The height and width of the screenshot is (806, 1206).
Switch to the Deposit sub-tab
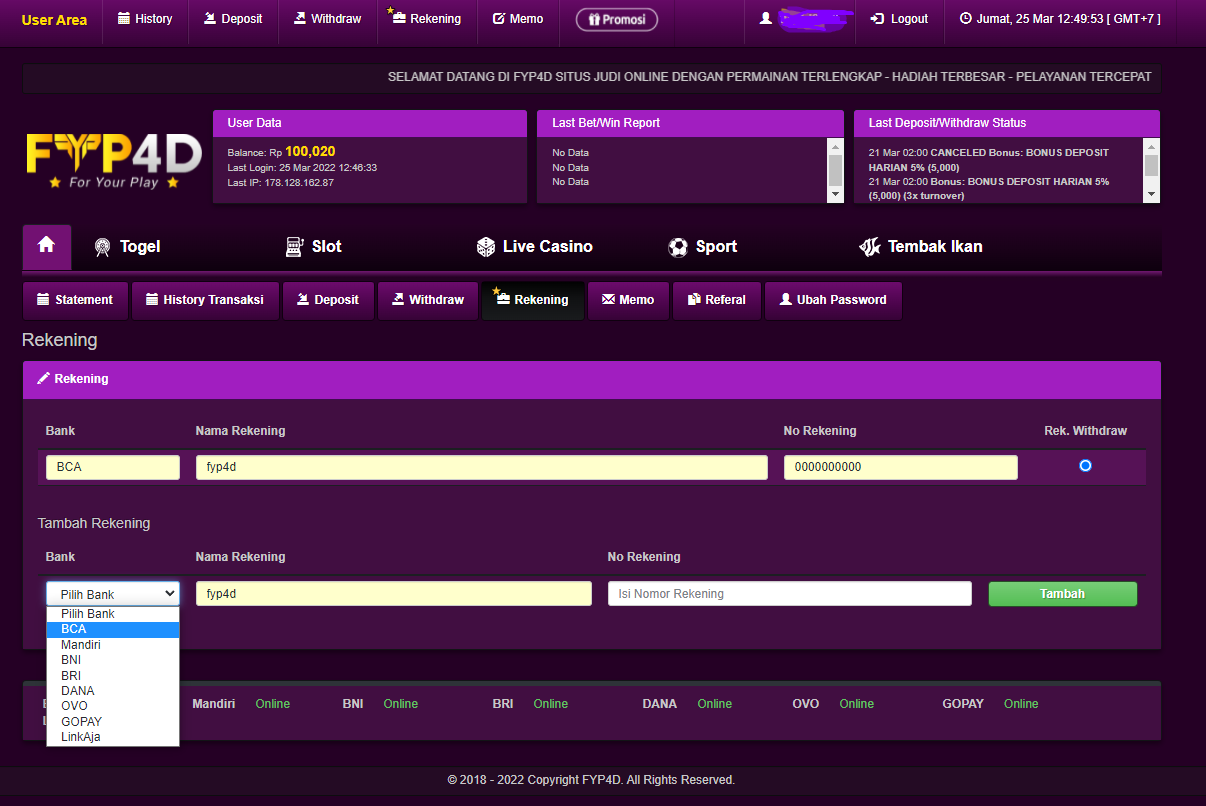(x=328, y=300)
